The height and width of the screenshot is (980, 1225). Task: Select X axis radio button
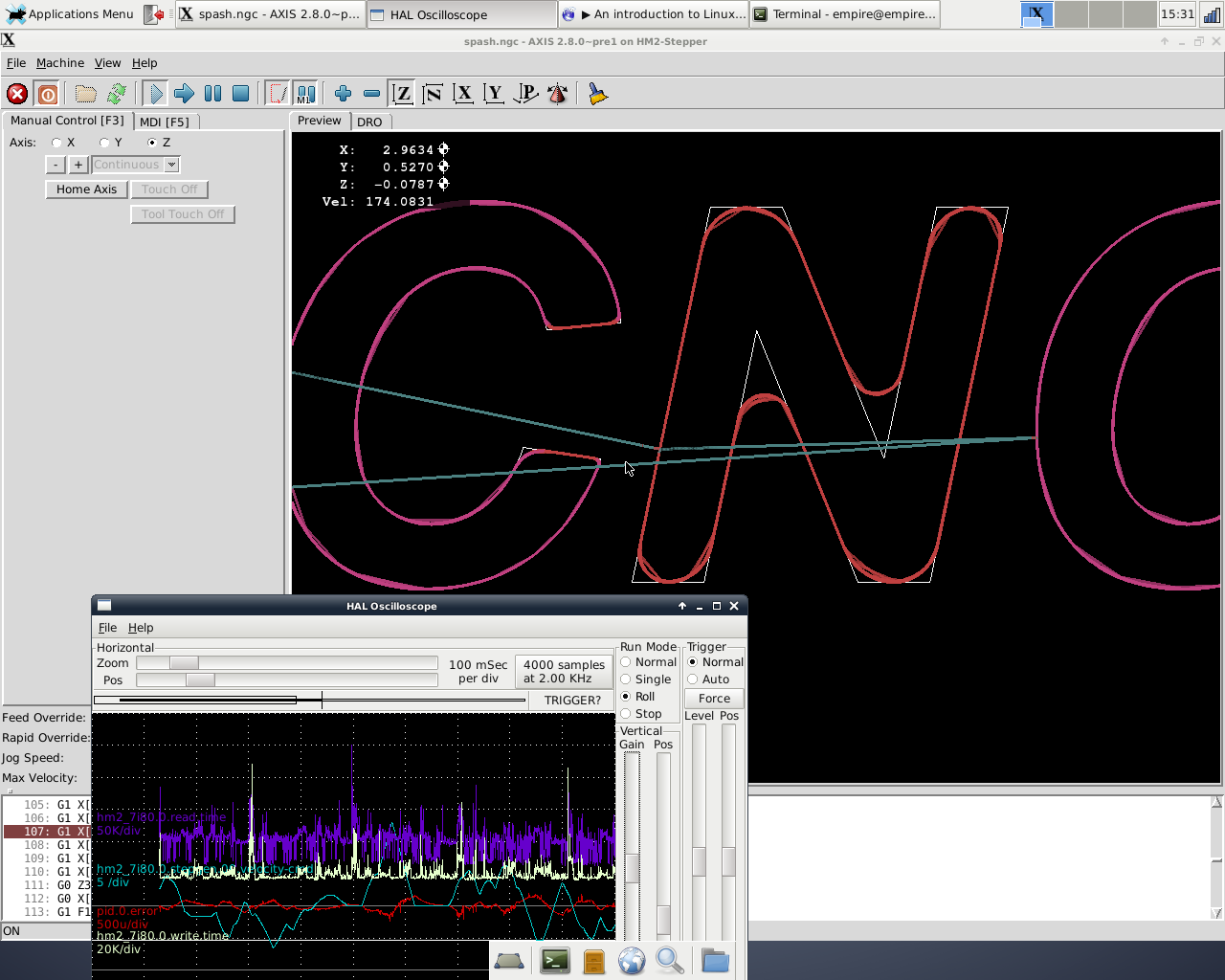click(56, 143)
